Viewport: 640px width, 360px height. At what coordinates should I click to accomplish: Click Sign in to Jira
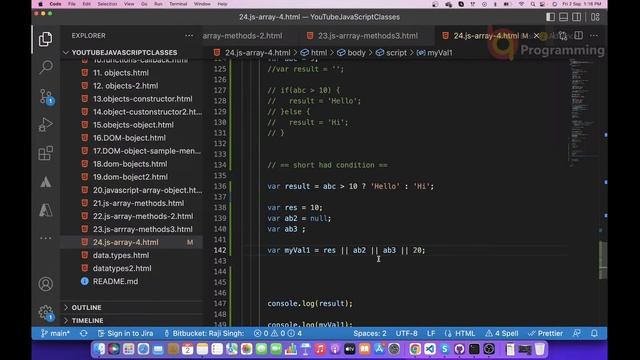[126, 333]
